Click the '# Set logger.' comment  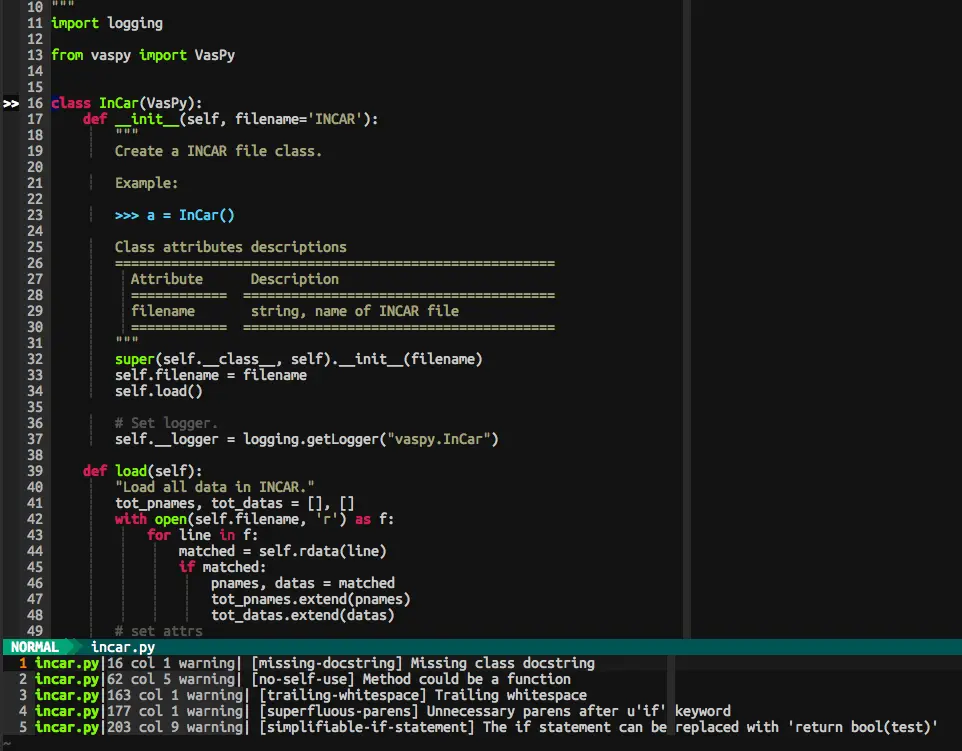(166, 423)
